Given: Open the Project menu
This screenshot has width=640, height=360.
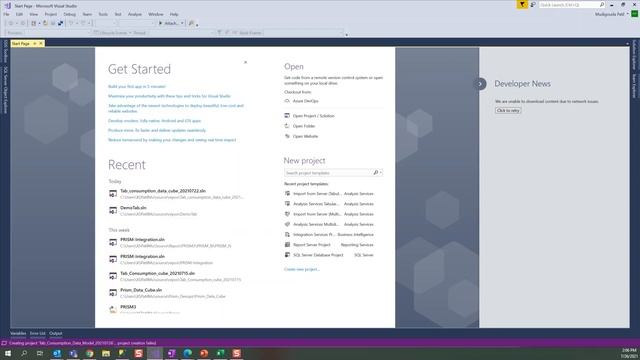Looking at the screenshot, I should coord(51,14).
